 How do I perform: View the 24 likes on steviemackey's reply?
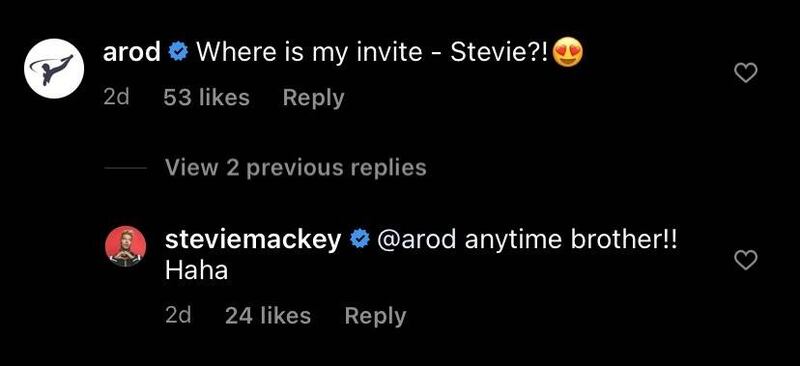coord(268,315)
